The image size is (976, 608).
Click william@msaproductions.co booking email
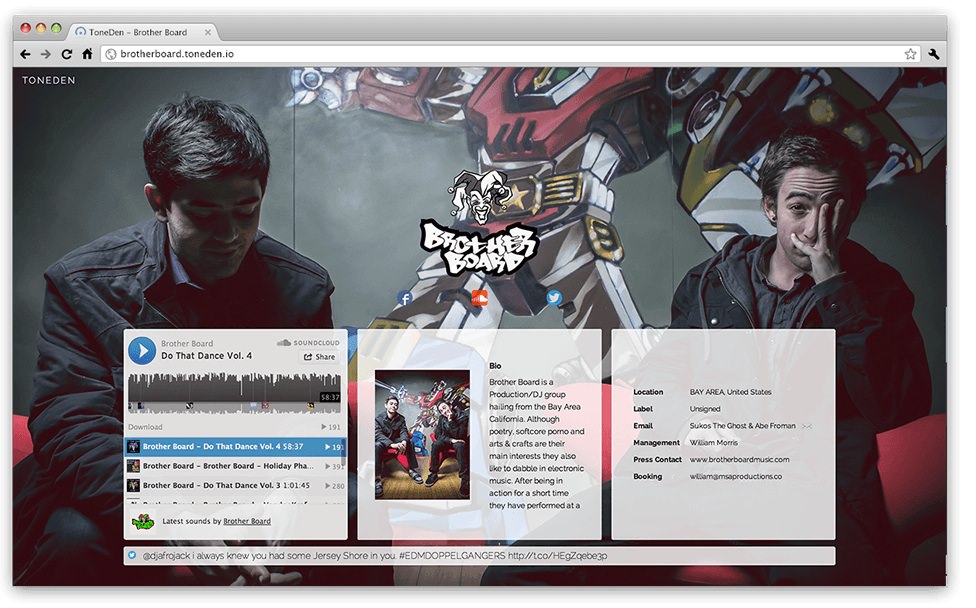[736, 477]
